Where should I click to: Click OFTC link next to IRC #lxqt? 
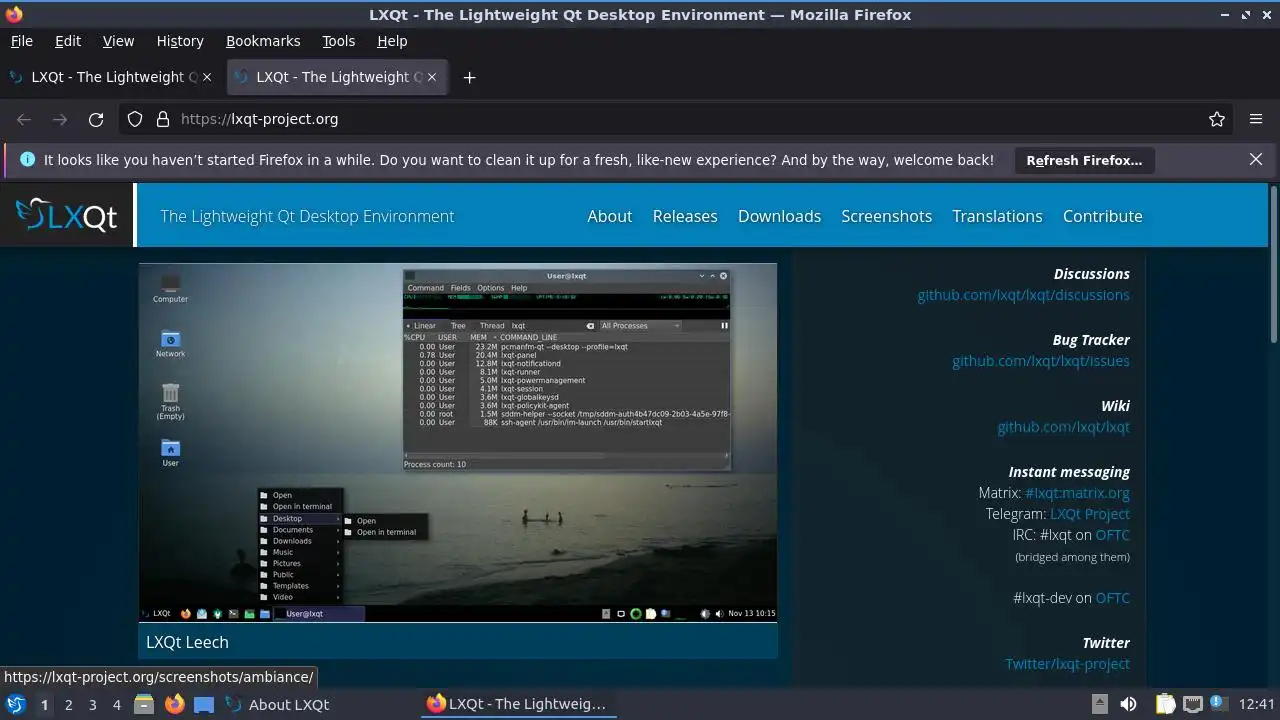tap(1112, 535)
